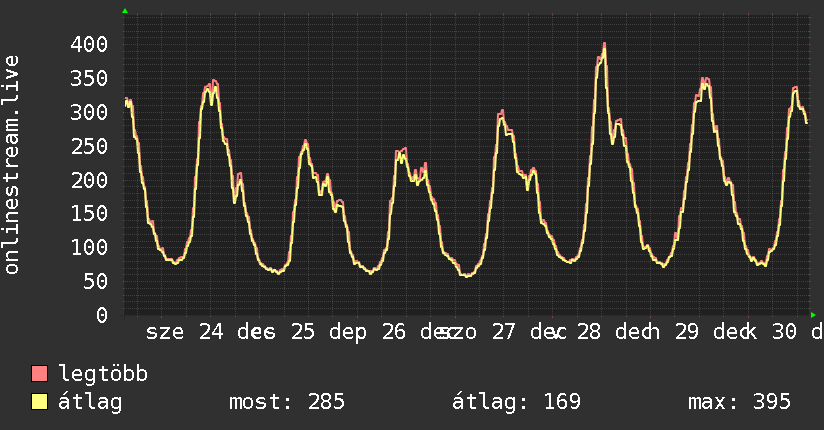Click the pink legtöbb legend swatch

(x=39, y=373)
